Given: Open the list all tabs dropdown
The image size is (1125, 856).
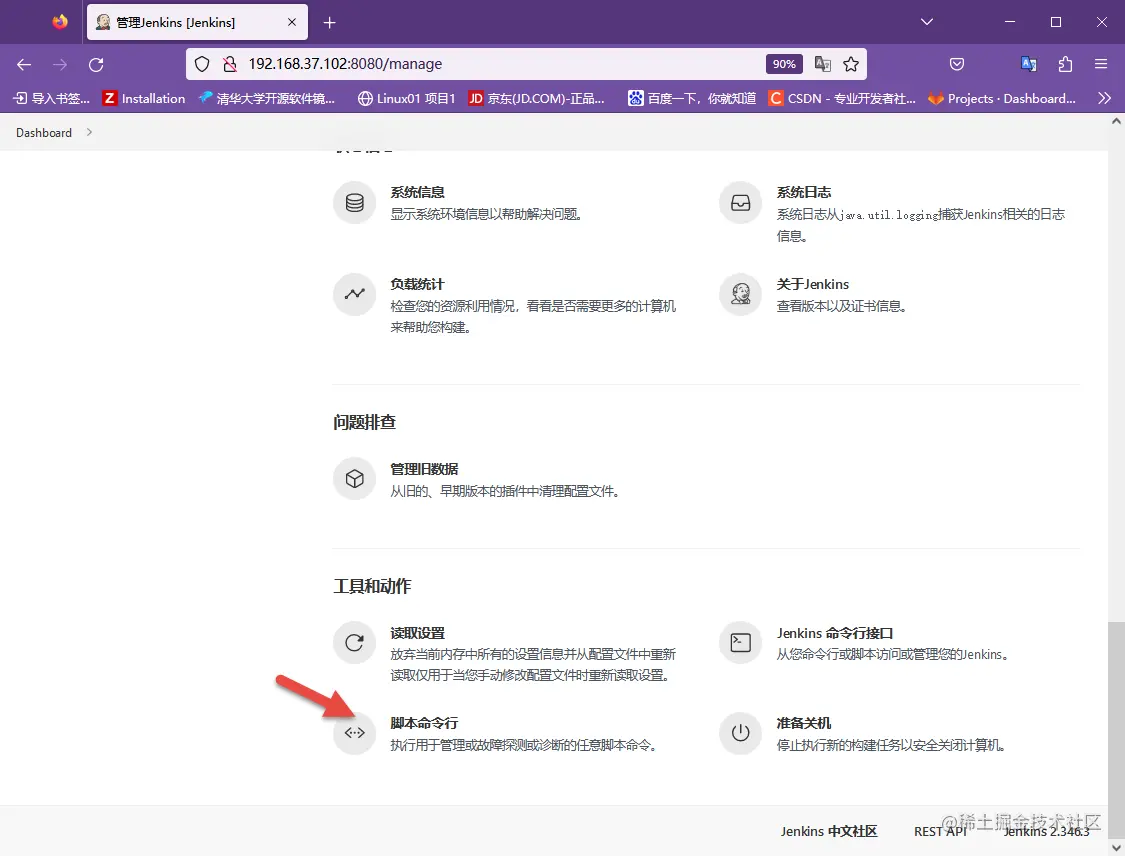Looking at the screenshot, I should 927,22.
